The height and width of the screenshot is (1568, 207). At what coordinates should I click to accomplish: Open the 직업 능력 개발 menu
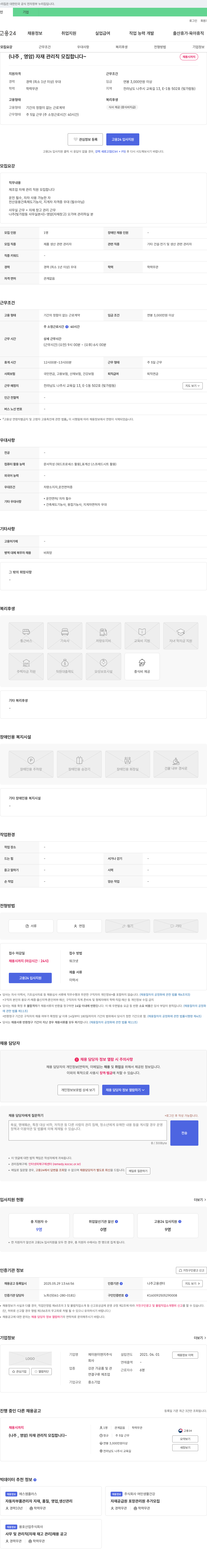tap(141, 33)
